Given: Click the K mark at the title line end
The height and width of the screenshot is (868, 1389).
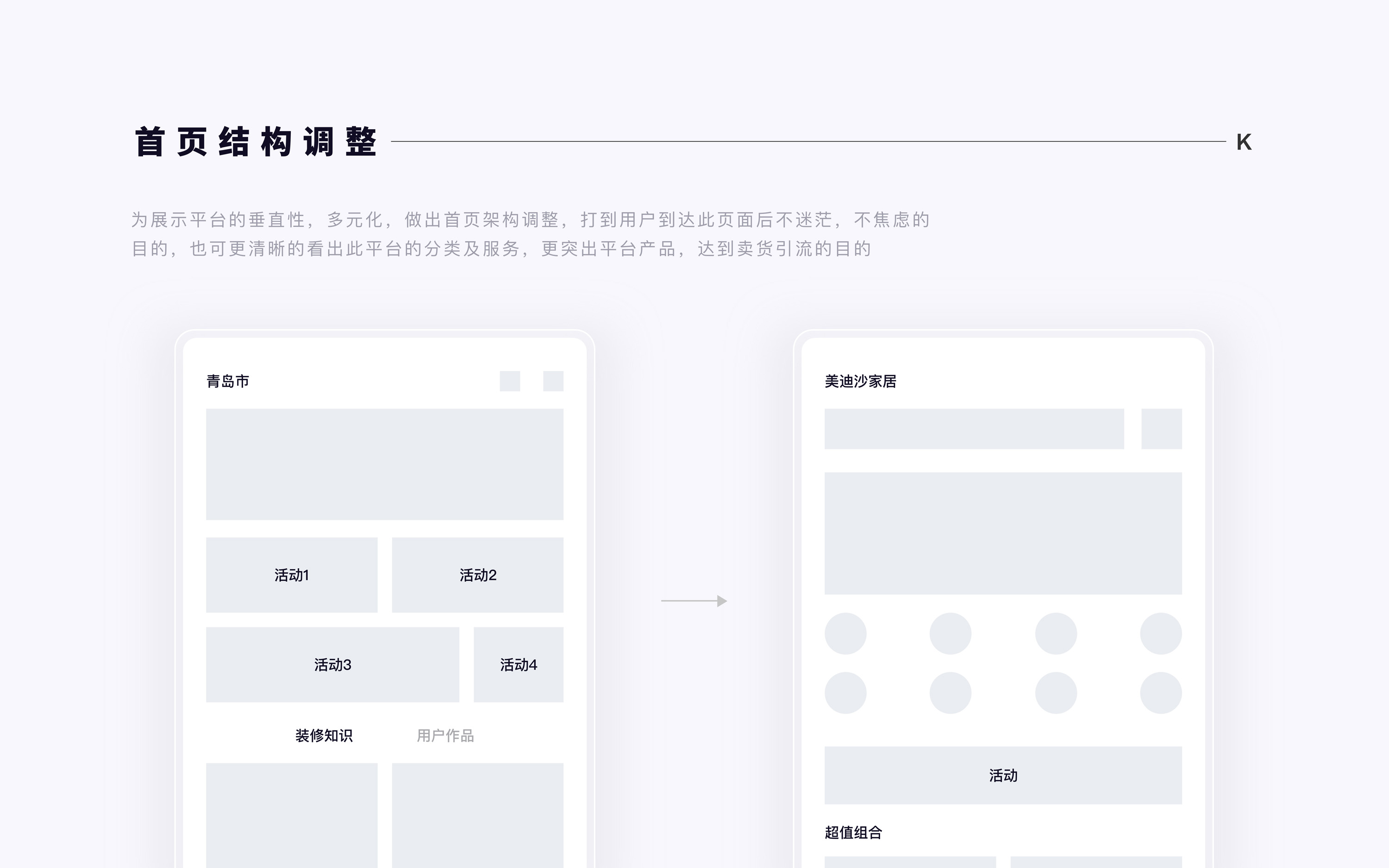Looking at the screenshot, I should (x=1244, y=142).
